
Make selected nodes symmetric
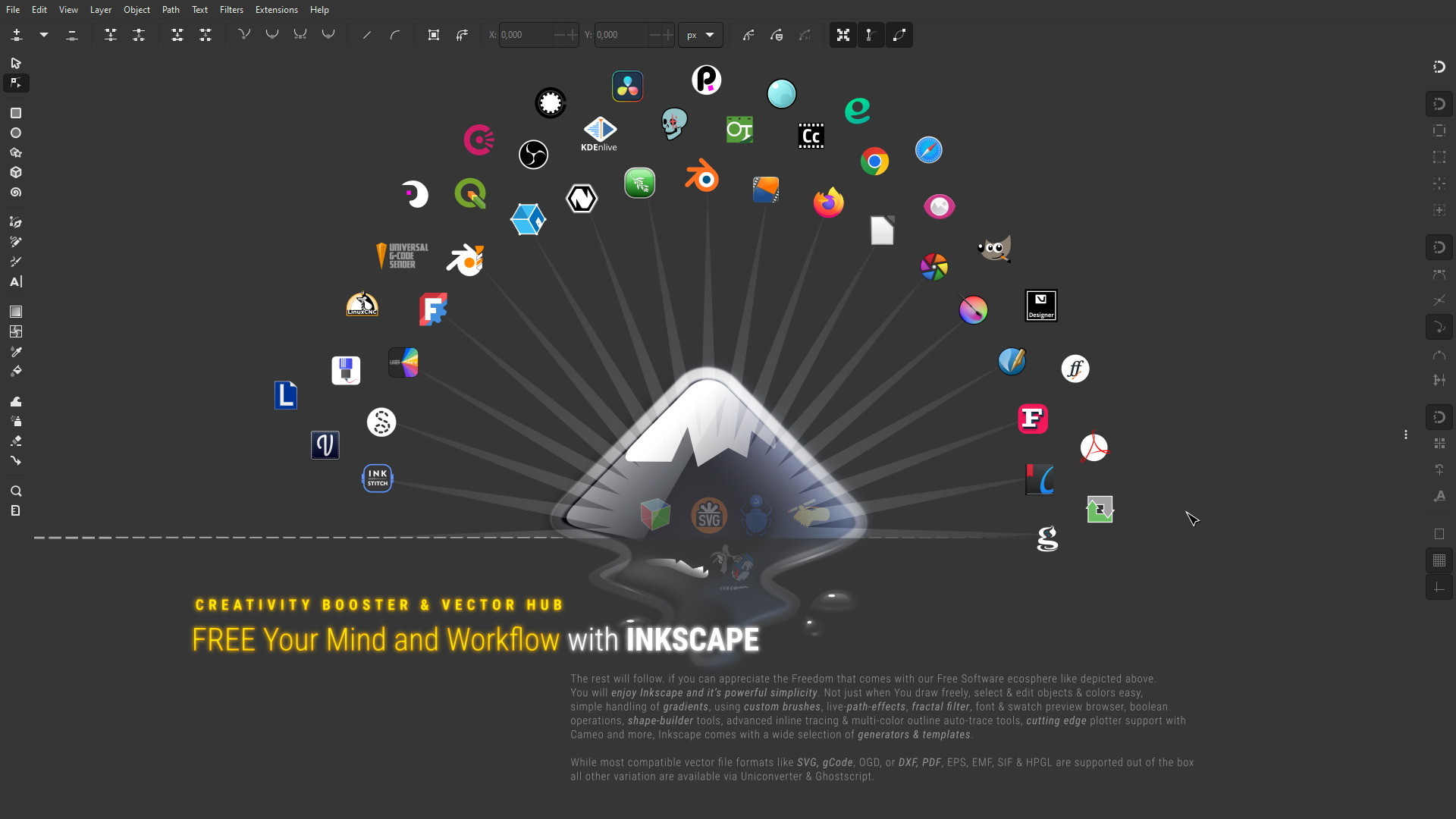(x=300, y=35)
